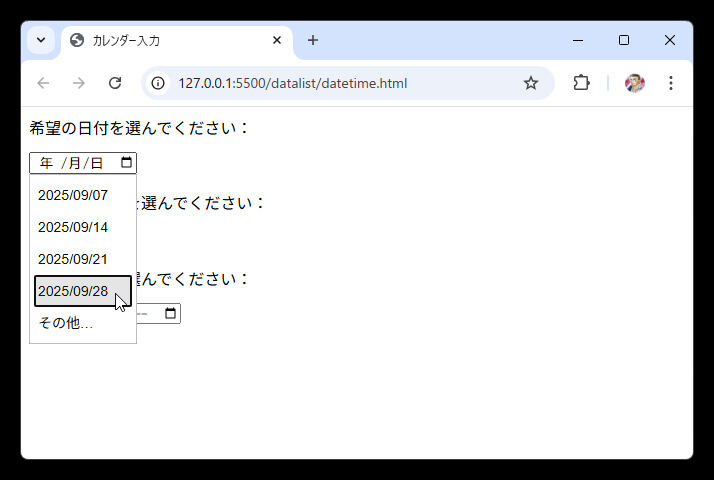Choose 2025/09/07 from suggestion list
714x480 pixels.
coord(73,195)
